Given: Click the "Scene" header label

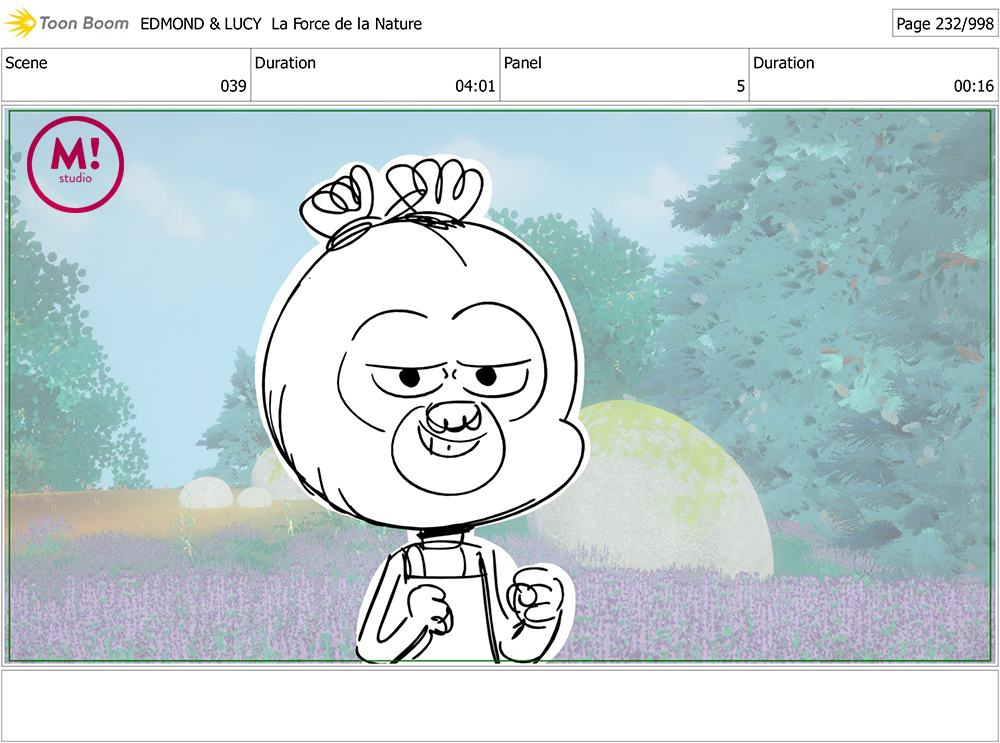Looking at the screenshot, I should tap(26, 63).
